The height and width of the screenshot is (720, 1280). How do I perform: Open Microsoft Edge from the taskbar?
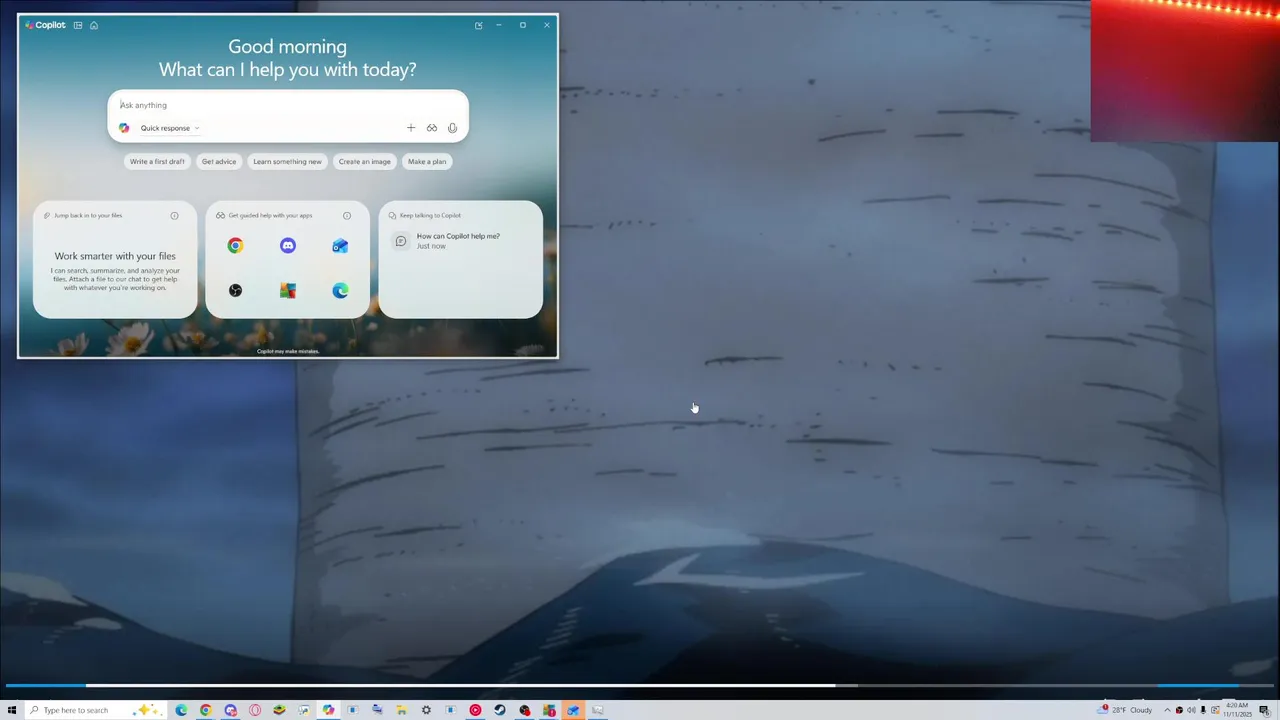[x=181, y=710]
